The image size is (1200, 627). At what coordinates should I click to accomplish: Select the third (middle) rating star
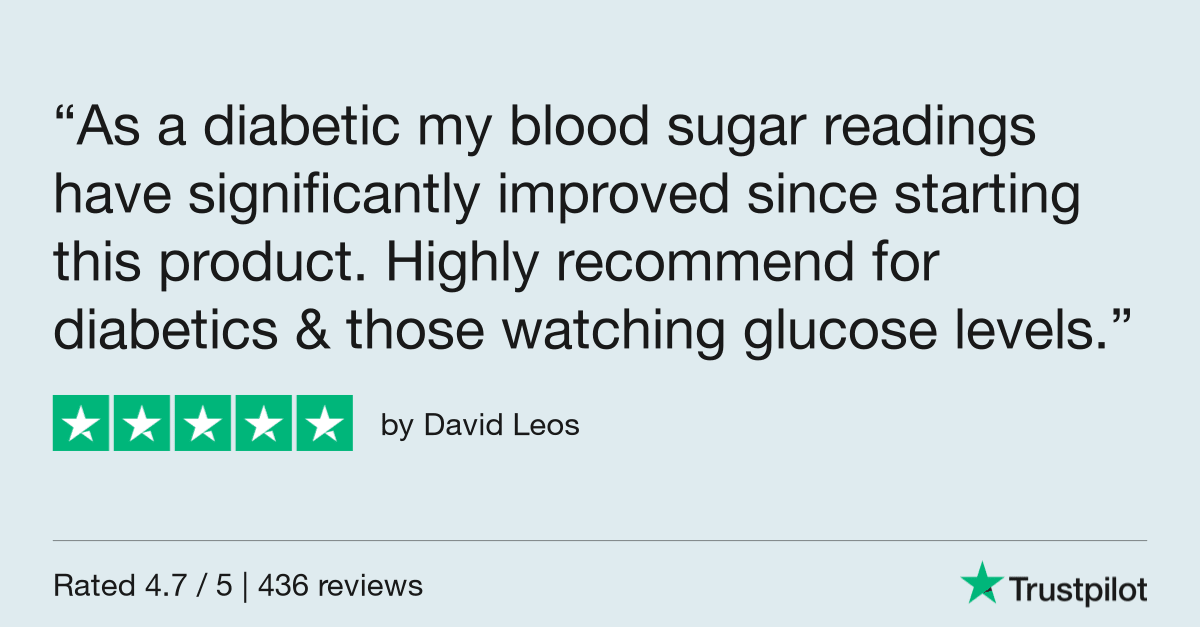pos(203,423)
